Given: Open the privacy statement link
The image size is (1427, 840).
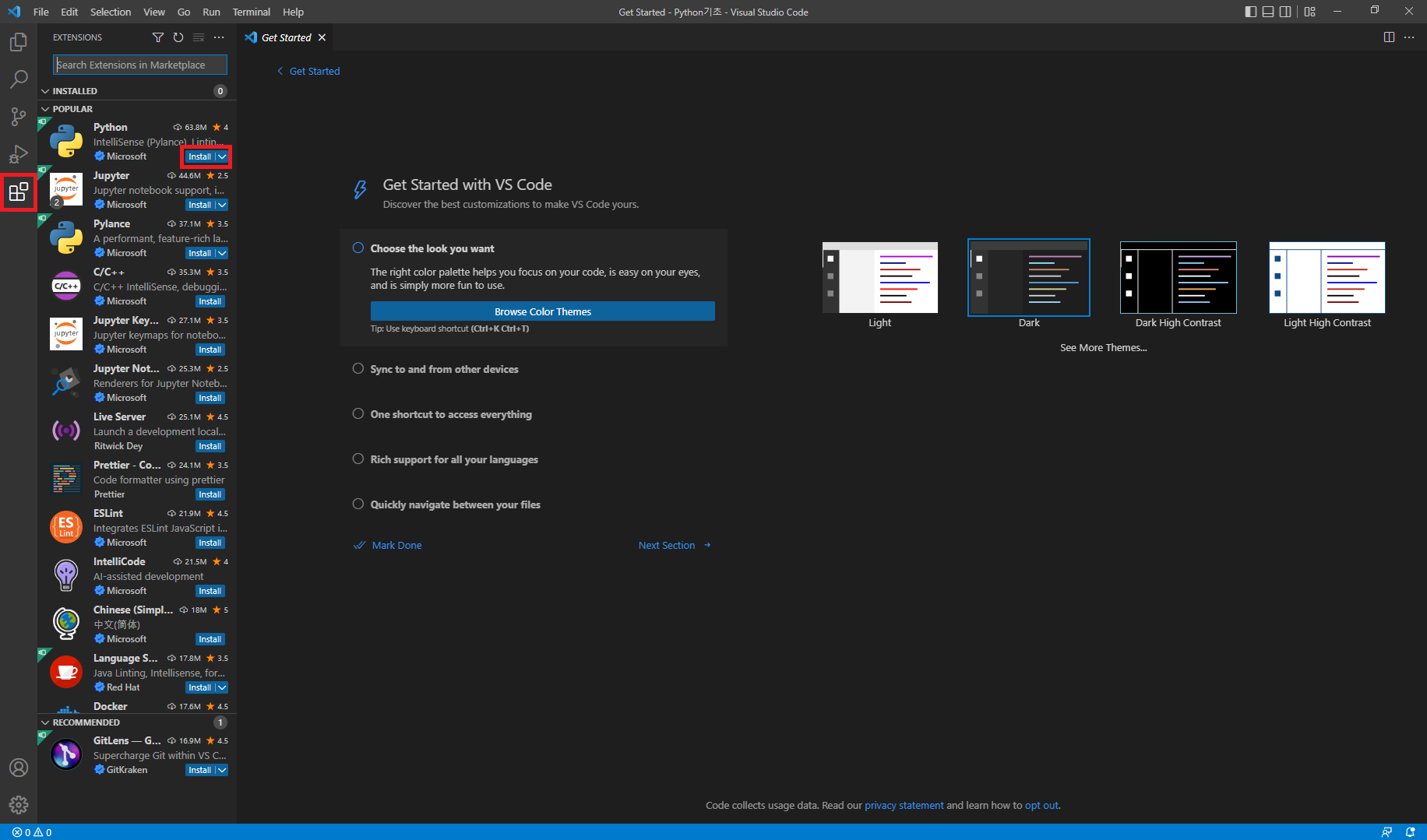Looking at the screenshot, I should pyautogui.click(x=904, y=805).
